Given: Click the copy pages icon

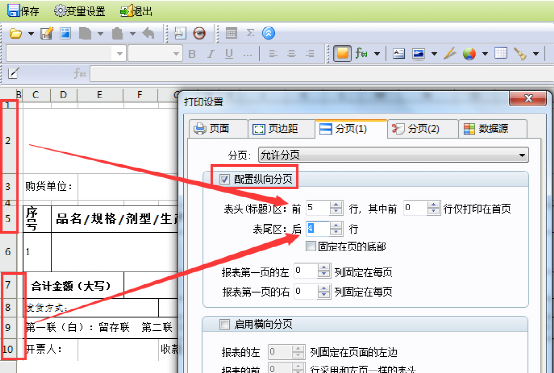Looking at the screenshot, I should (85, 34).
